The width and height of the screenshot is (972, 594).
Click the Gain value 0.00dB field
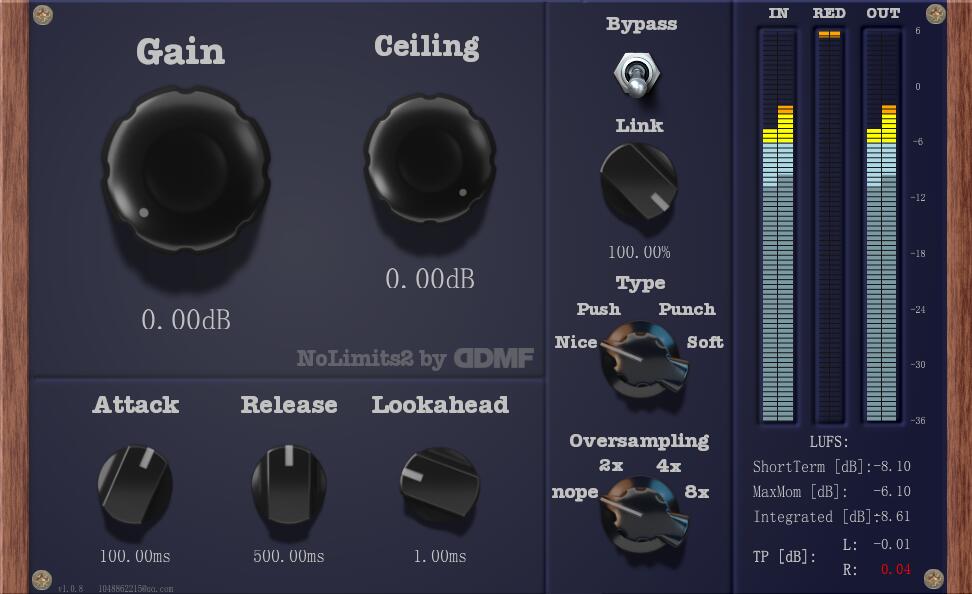185,320
